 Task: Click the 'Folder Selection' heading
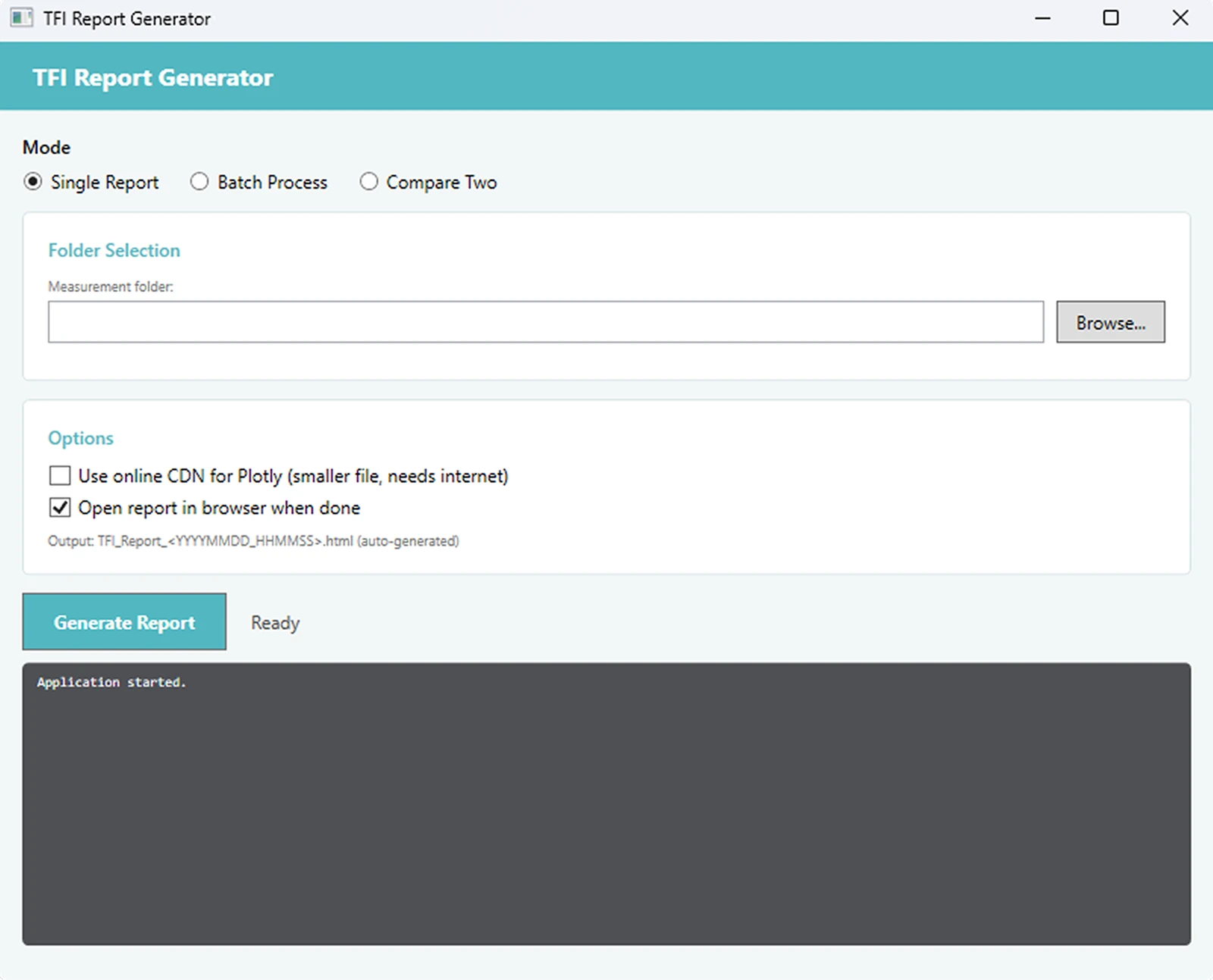click(x=114, y=250)
